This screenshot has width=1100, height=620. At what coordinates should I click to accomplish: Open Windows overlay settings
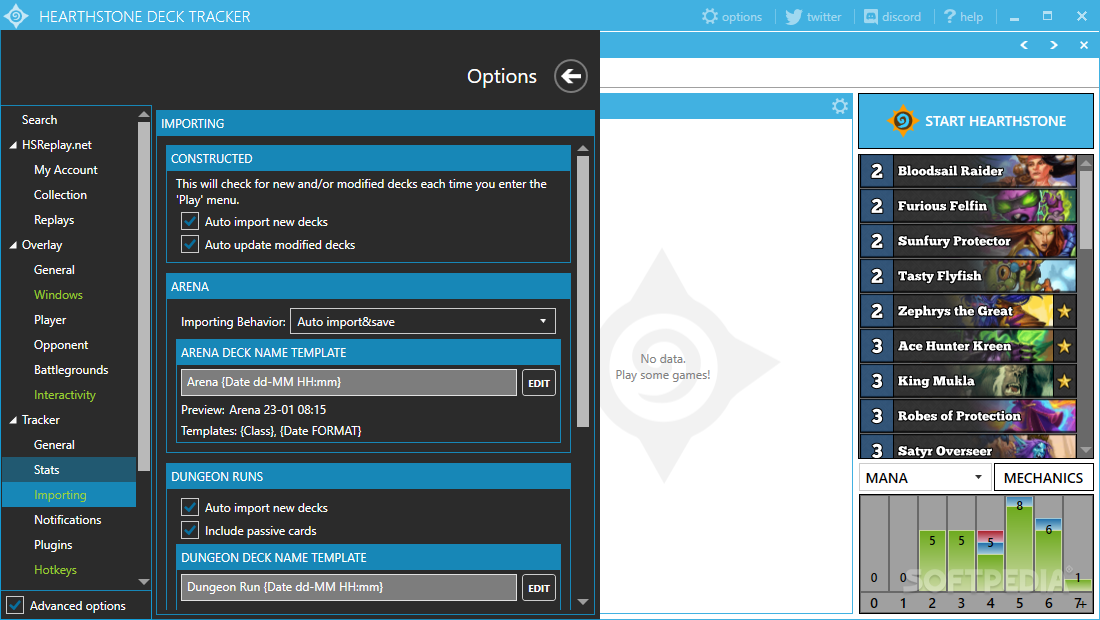[58, 295]
